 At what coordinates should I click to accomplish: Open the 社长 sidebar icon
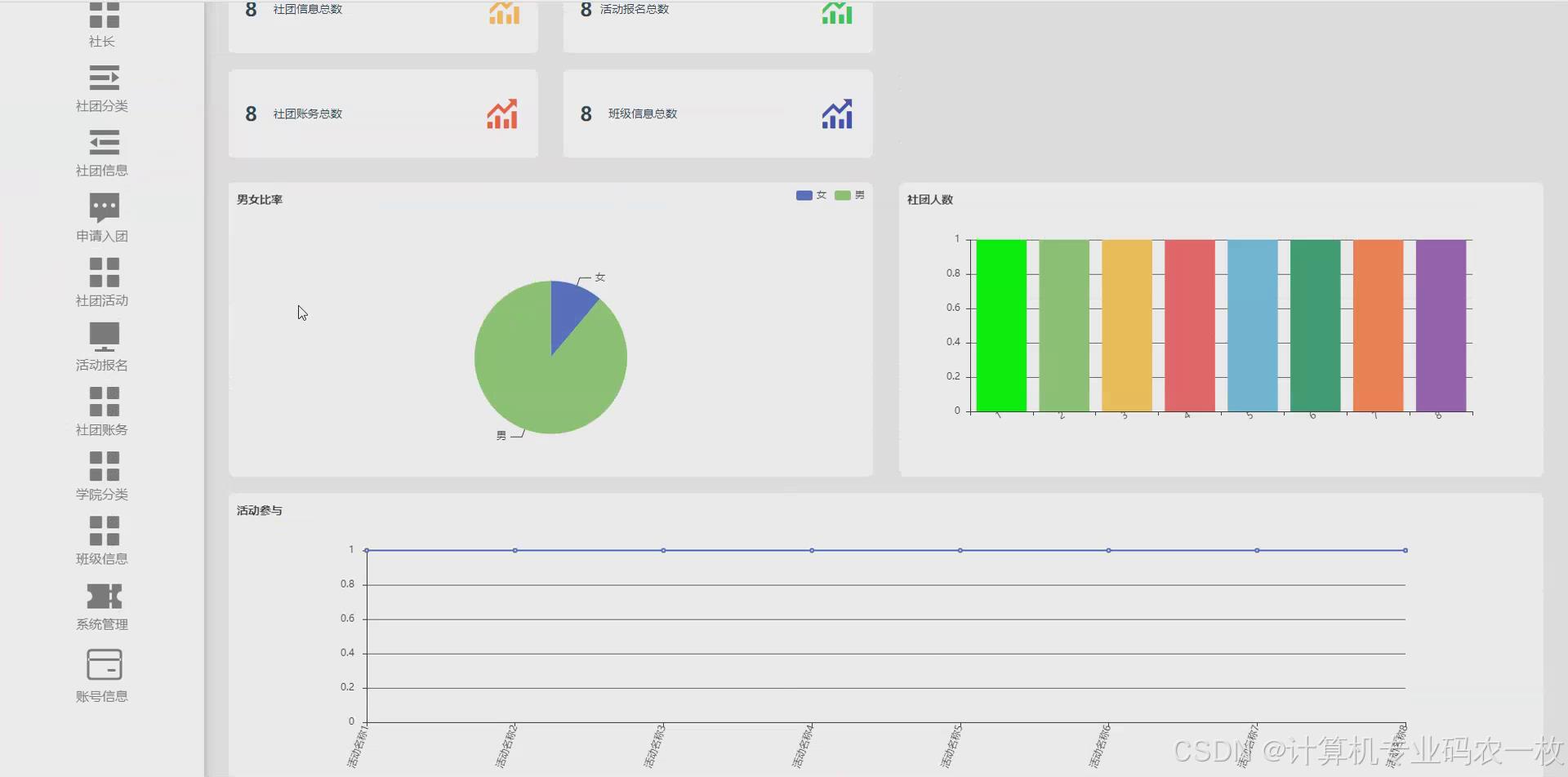tap(104, 15)
